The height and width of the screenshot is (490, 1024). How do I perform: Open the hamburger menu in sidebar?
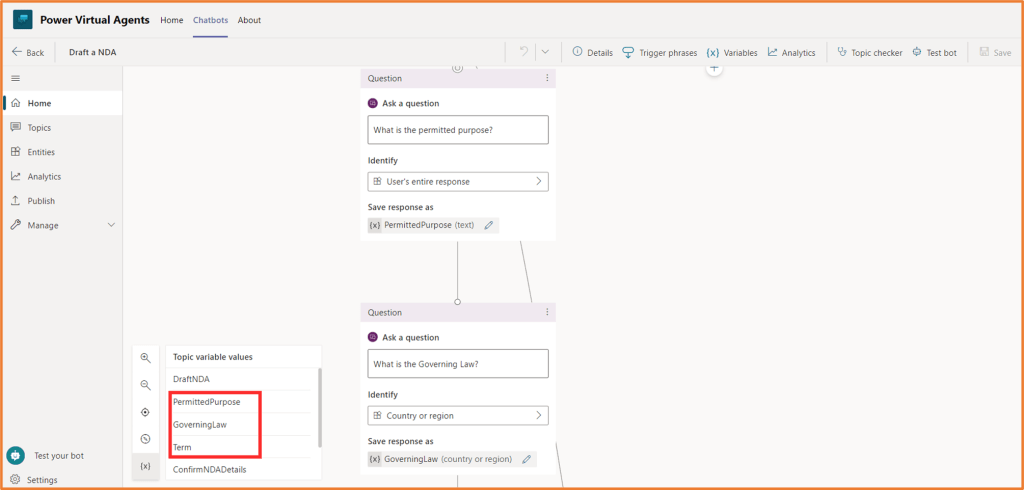[15, 78]
